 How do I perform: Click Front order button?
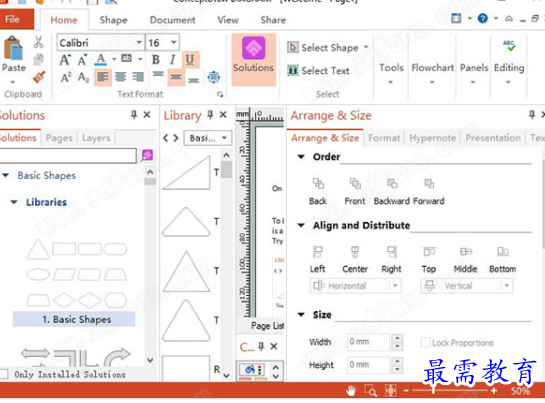click(x=355, y=191)
